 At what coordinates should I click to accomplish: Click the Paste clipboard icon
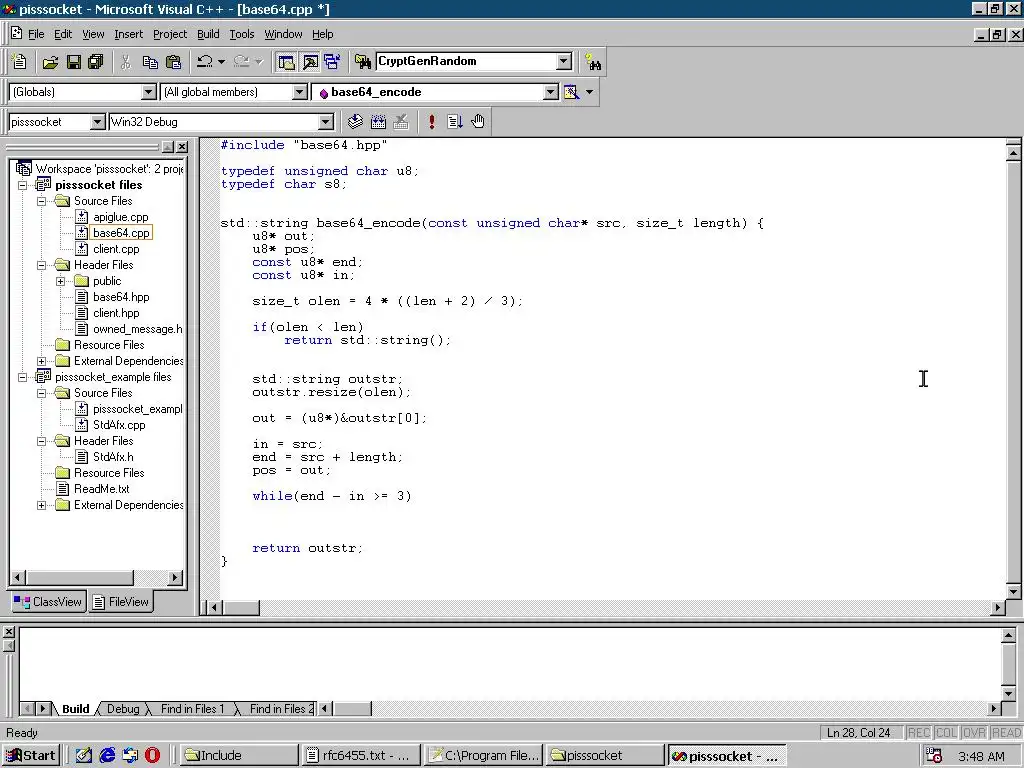coord(174,62)
